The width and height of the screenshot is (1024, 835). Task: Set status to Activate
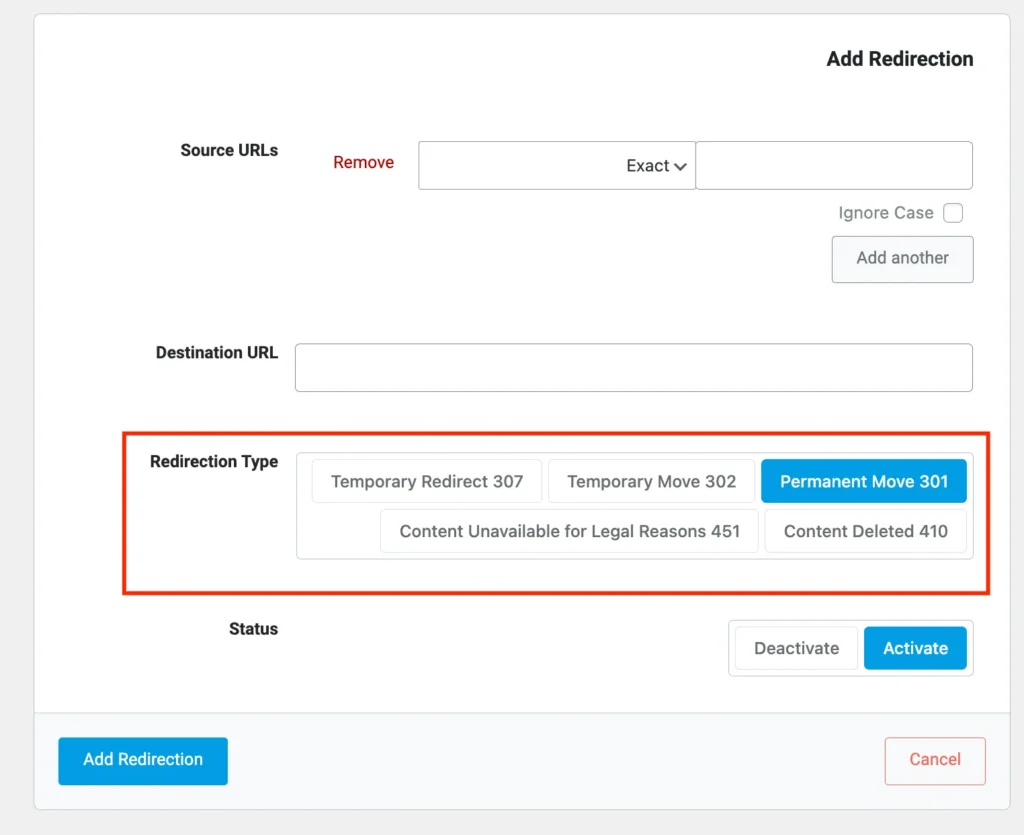(x=915, y=648)
